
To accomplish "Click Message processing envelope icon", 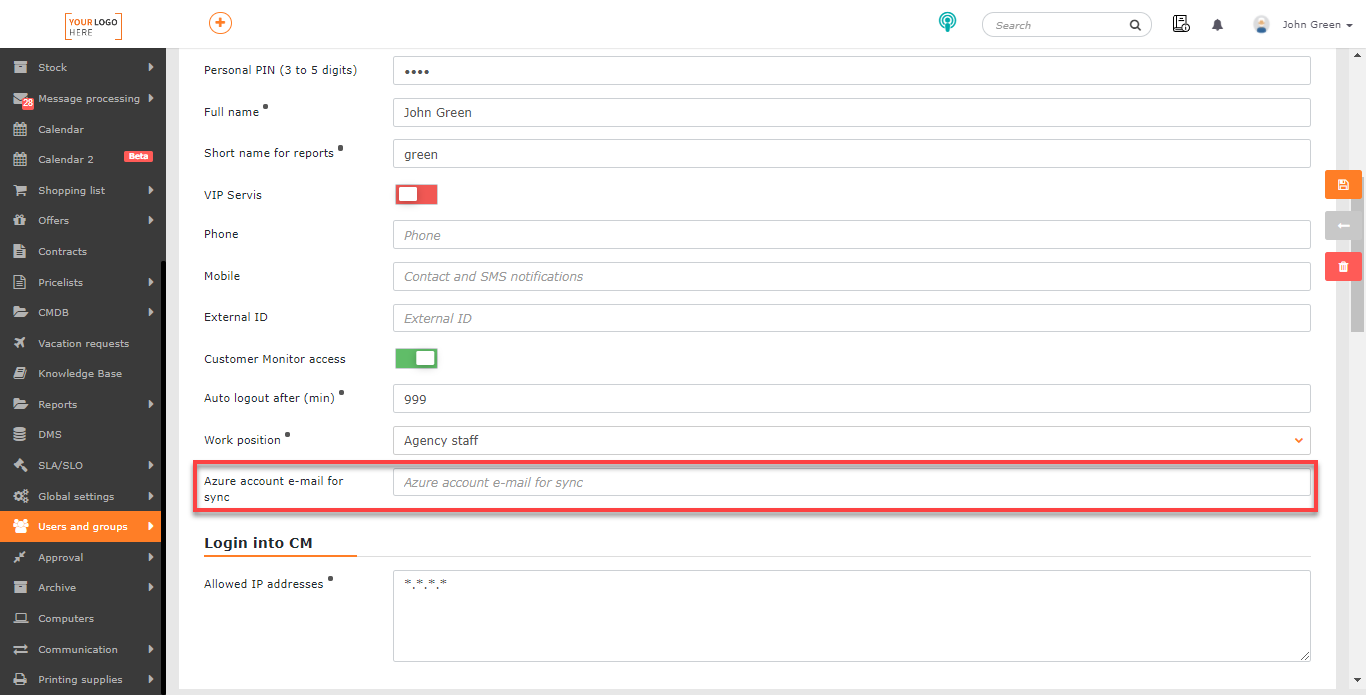I will 20,98.
